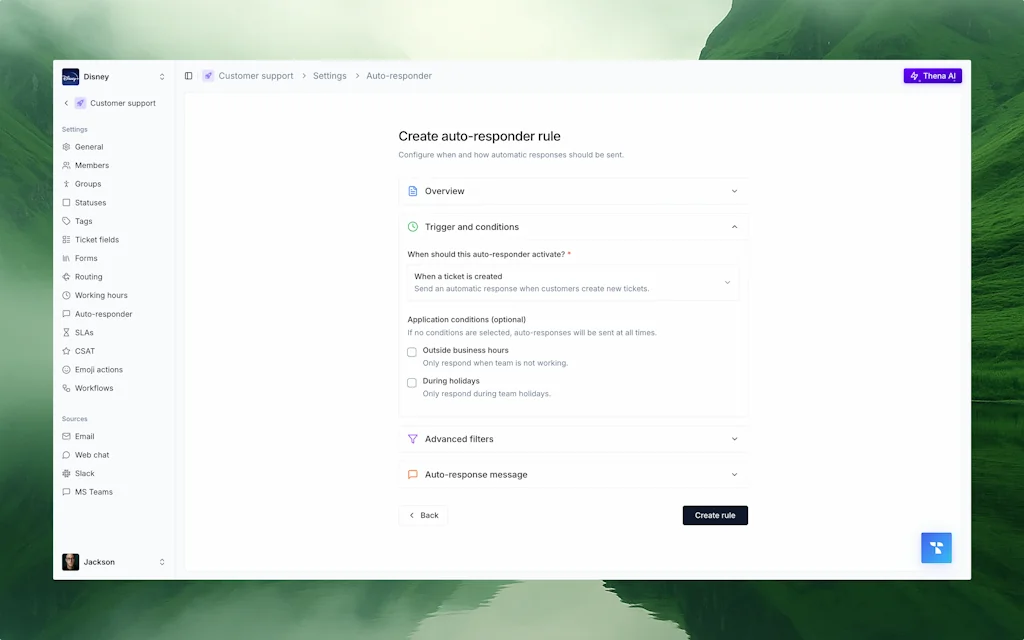
Task: Navigate to Settings via the breadcrumb
Action: pos(330,75)
